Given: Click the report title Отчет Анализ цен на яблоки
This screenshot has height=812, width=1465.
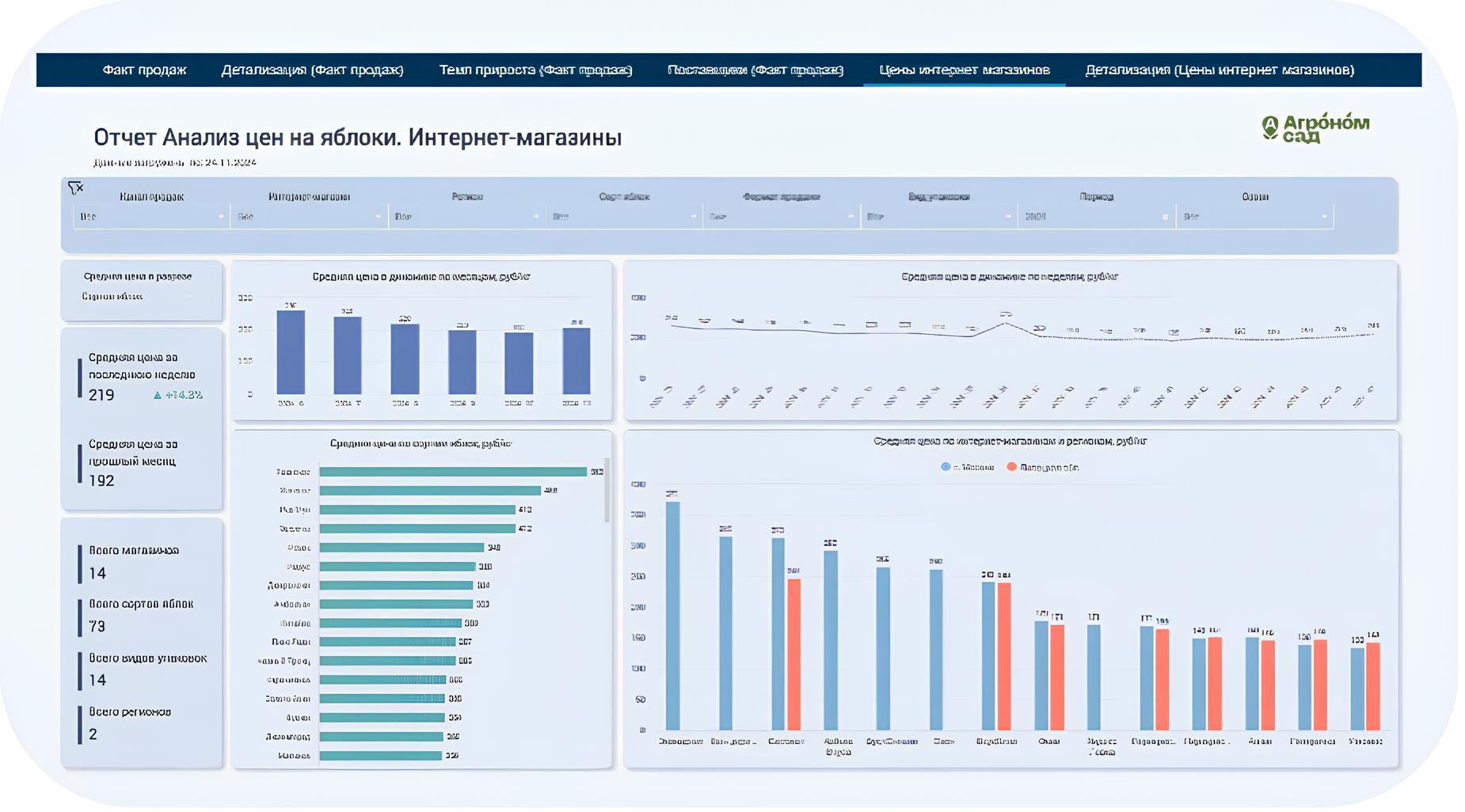Looking at the screenshot, I should (357, 138).
